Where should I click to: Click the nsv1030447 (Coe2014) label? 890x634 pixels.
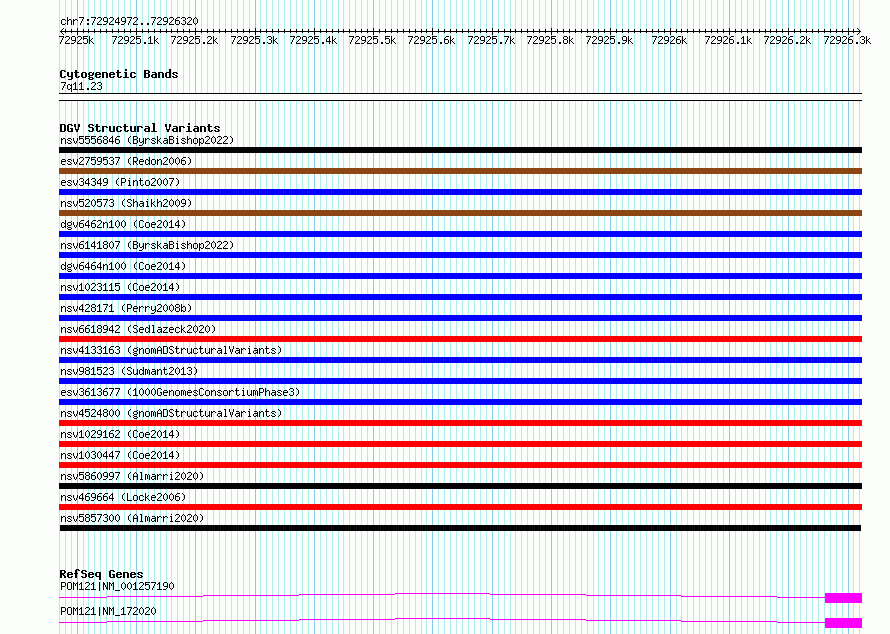click(x=120, y=455)
